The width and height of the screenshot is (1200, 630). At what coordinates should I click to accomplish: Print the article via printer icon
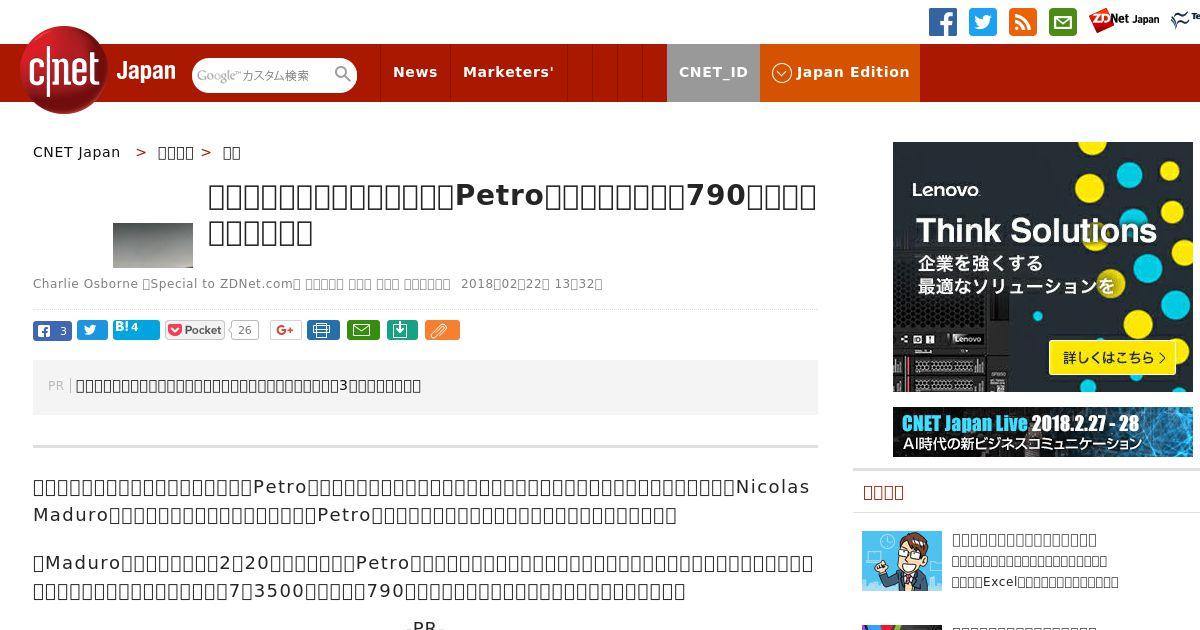tap(323, 330)
